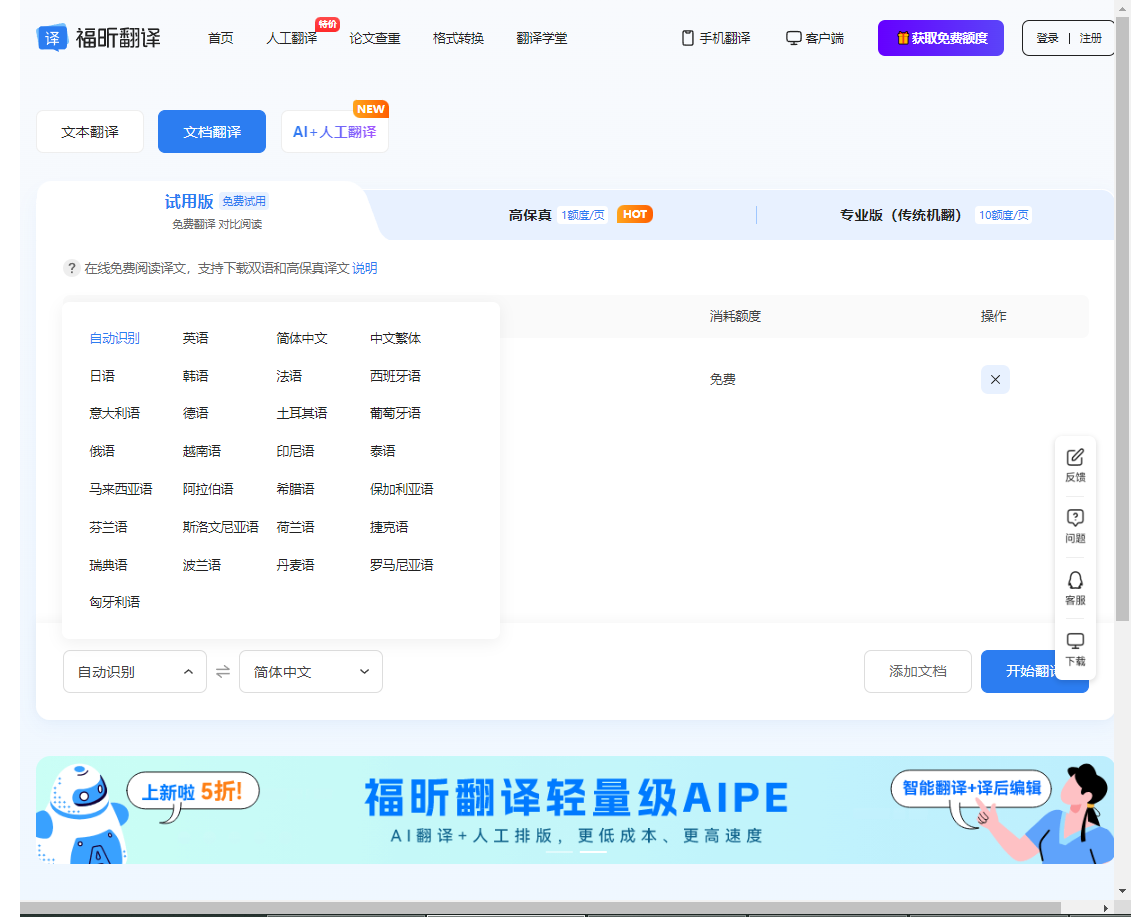Image resolution: width=1131 pixels, height=917 pixels.
Task: Choose 西班牙语 from the language list
Action: (395, 376)
